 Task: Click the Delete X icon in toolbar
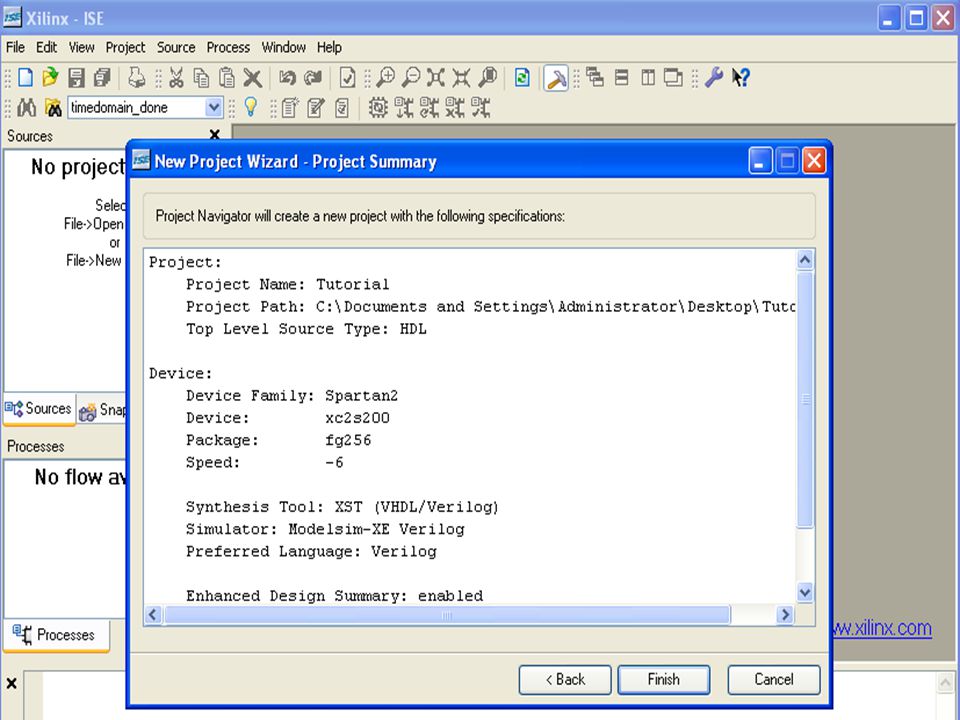click(x=252, y=78)
